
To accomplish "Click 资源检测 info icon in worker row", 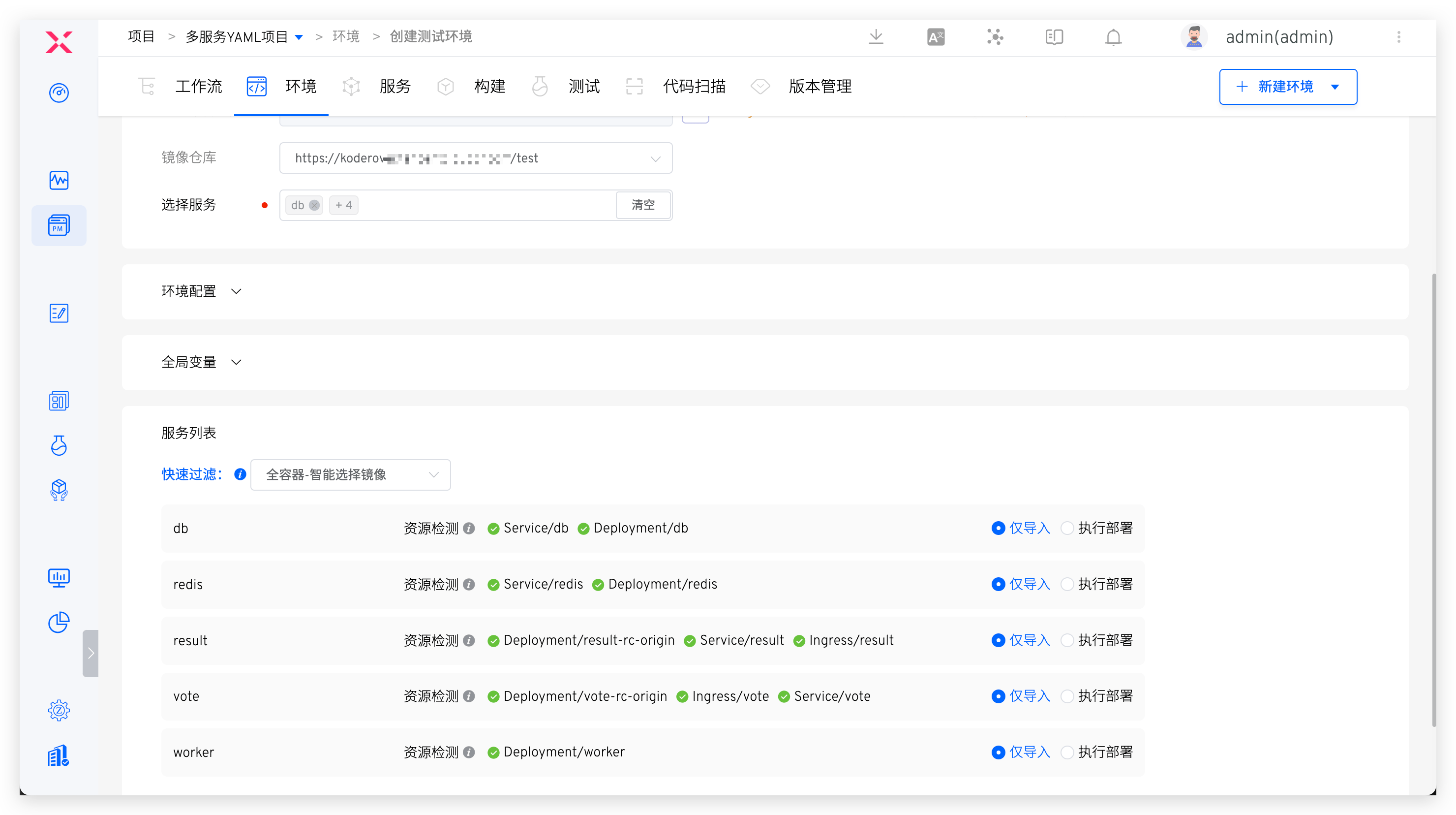I will [x=469, y=752].
